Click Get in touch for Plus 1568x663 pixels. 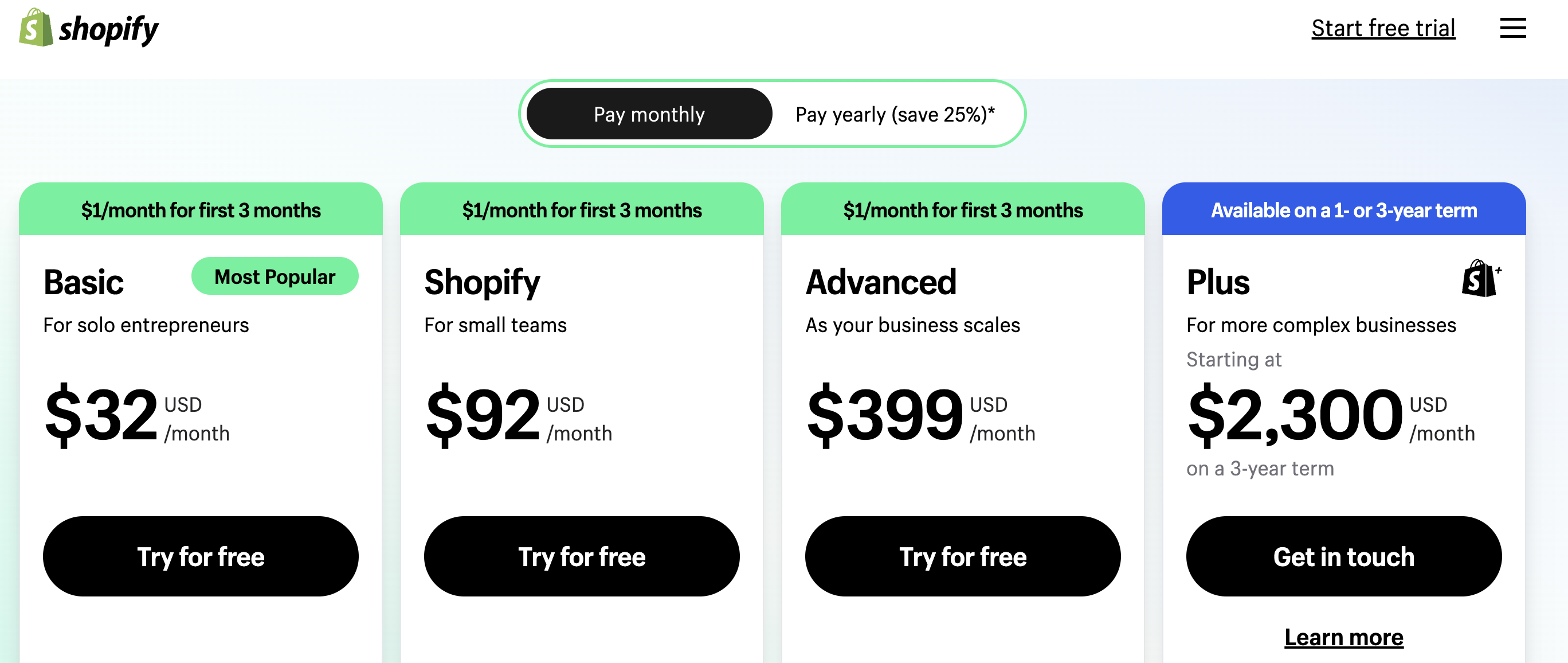tap(1344, 556)
